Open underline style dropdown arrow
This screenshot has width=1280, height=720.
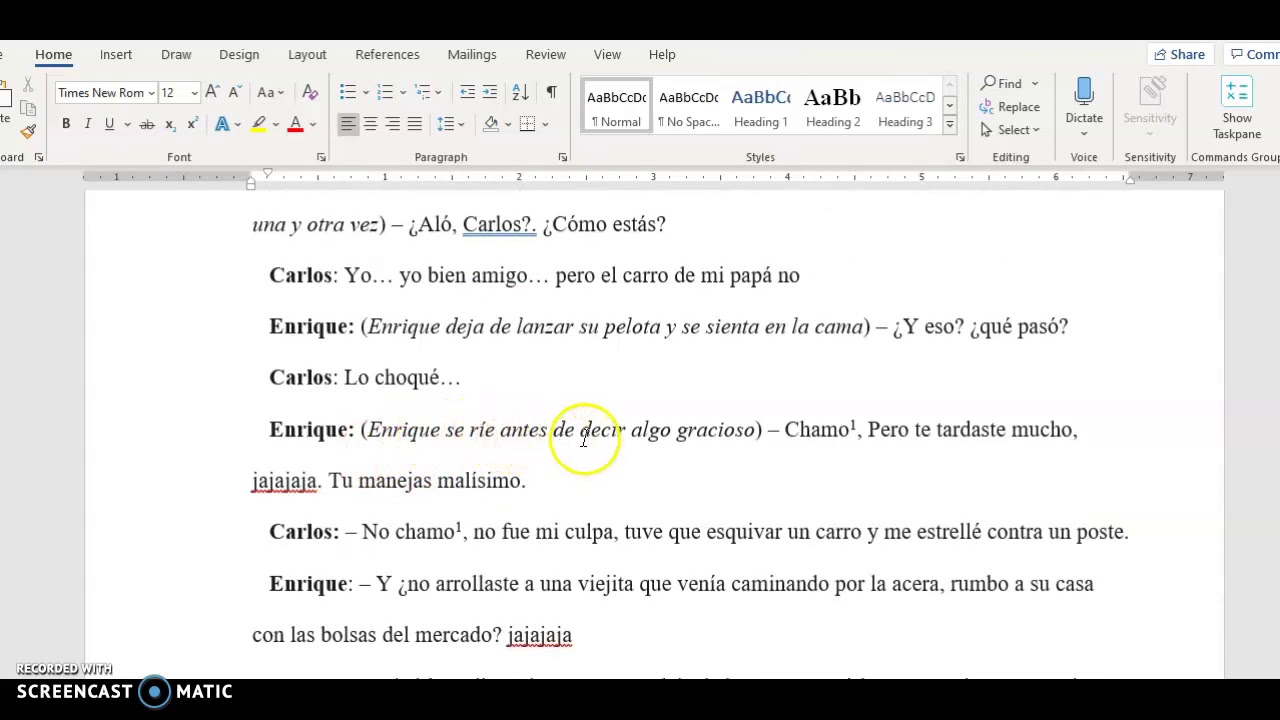pos(127,124)
